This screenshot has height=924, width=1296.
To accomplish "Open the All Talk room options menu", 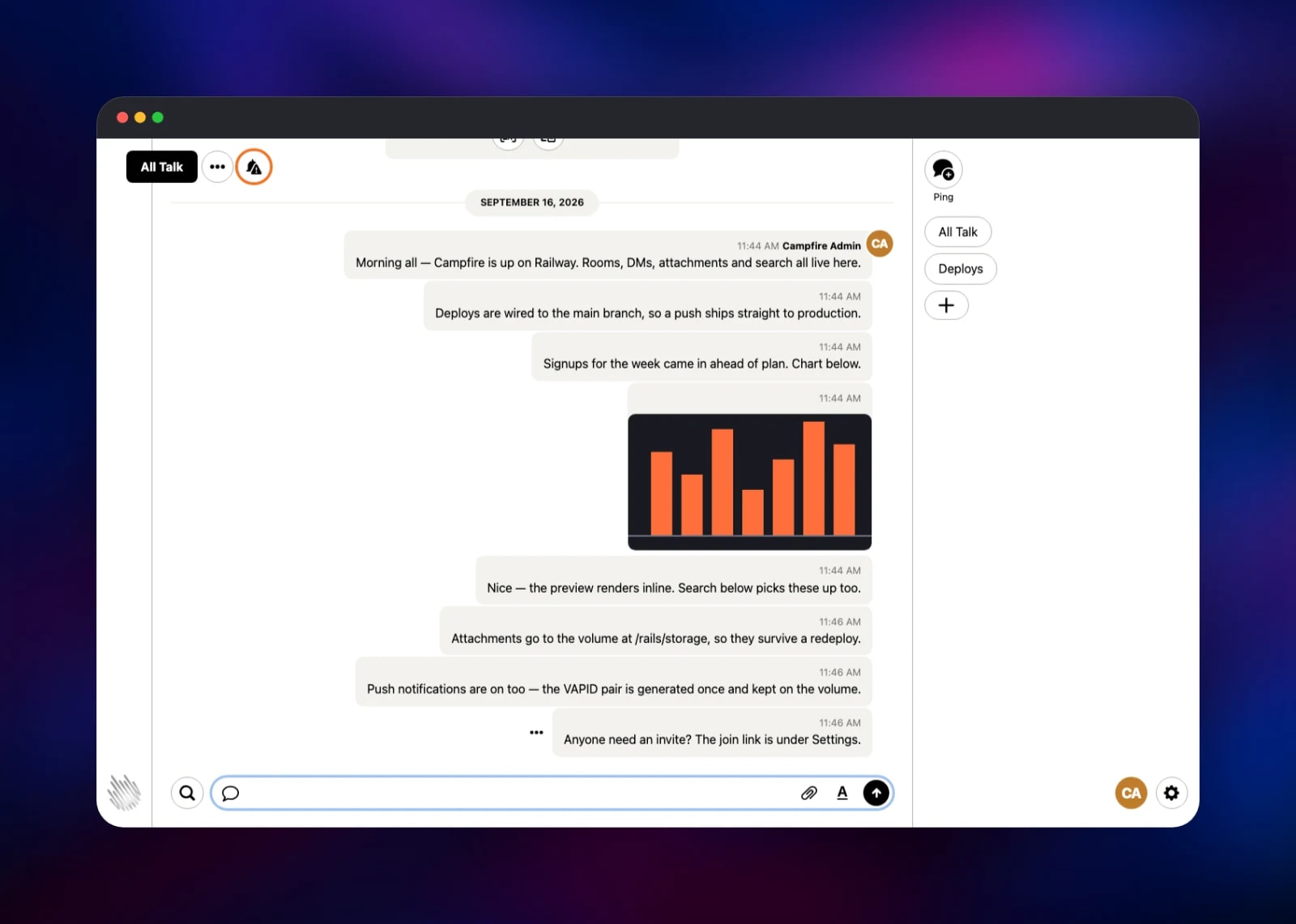I will coord(217,167).
